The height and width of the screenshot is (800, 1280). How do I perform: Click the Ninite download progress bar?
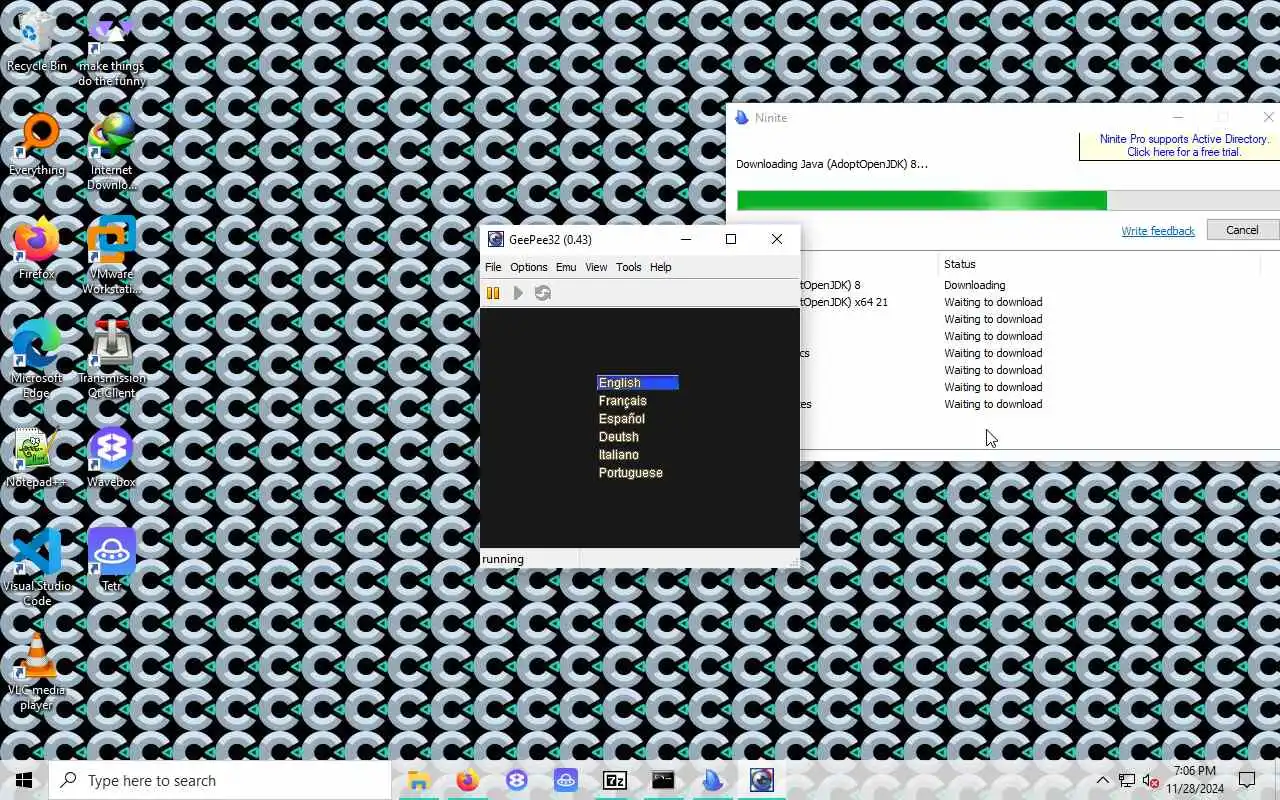(1008, 200)
